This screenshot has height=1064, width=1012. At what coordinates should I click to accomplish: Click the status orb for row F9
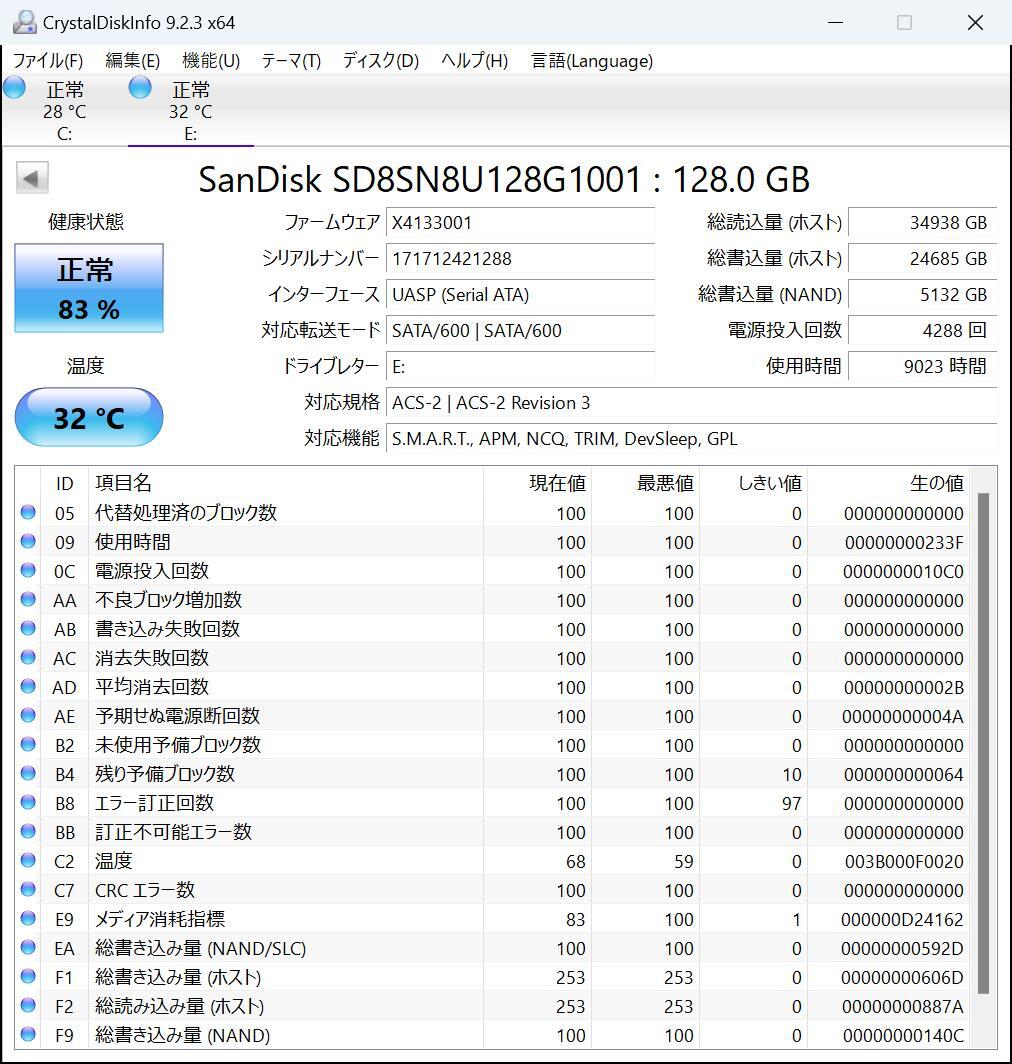[28, 1035]
